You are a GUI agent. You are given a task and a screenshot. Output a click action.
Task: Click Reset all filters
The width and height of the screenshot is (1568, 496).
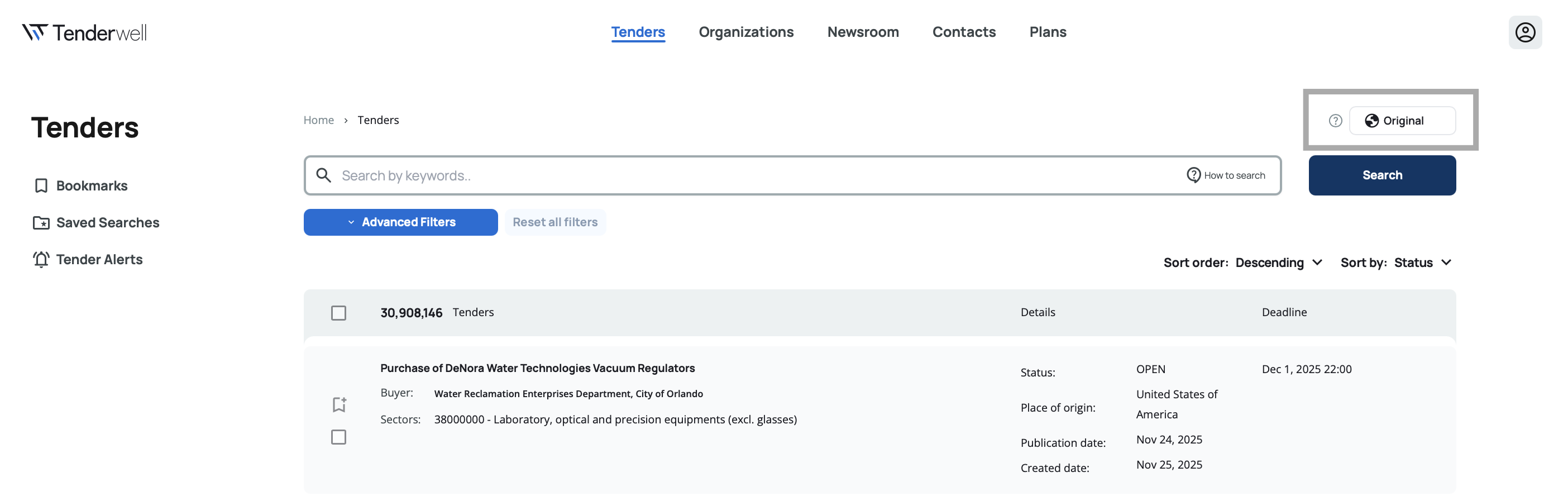coord(554,222)
